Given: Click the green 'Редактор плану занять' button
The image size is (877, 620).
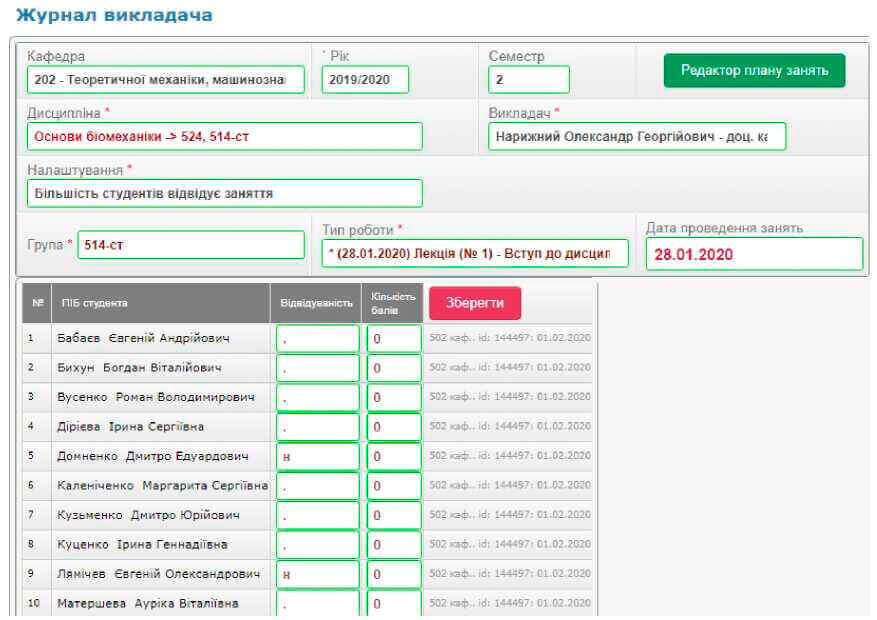Looking at the screenshot, I should point(754,71).
